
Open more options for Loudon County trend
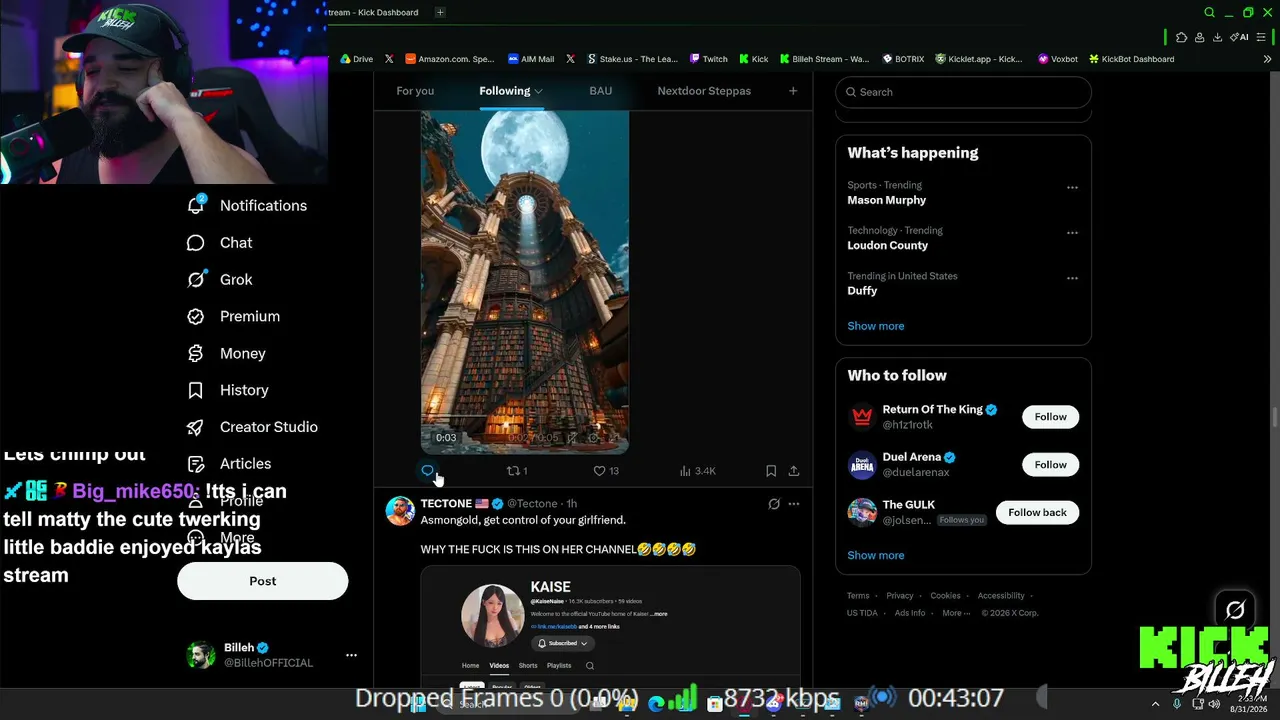click(x=1072, y=233)
